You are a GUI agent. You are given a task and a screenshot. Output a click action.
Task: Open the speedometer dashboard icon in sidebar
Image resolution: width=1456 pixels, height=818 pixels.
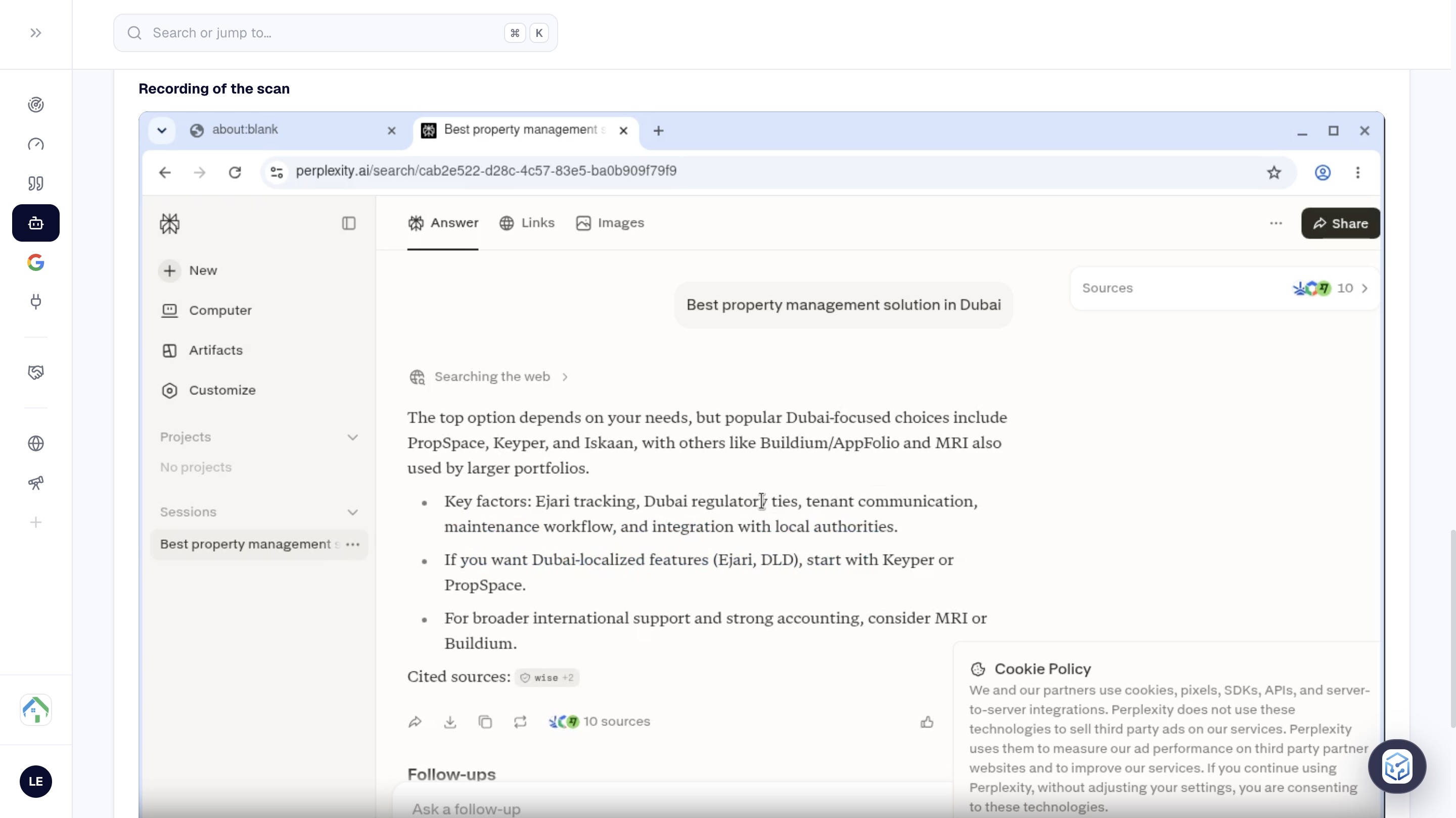pos(35,144)
